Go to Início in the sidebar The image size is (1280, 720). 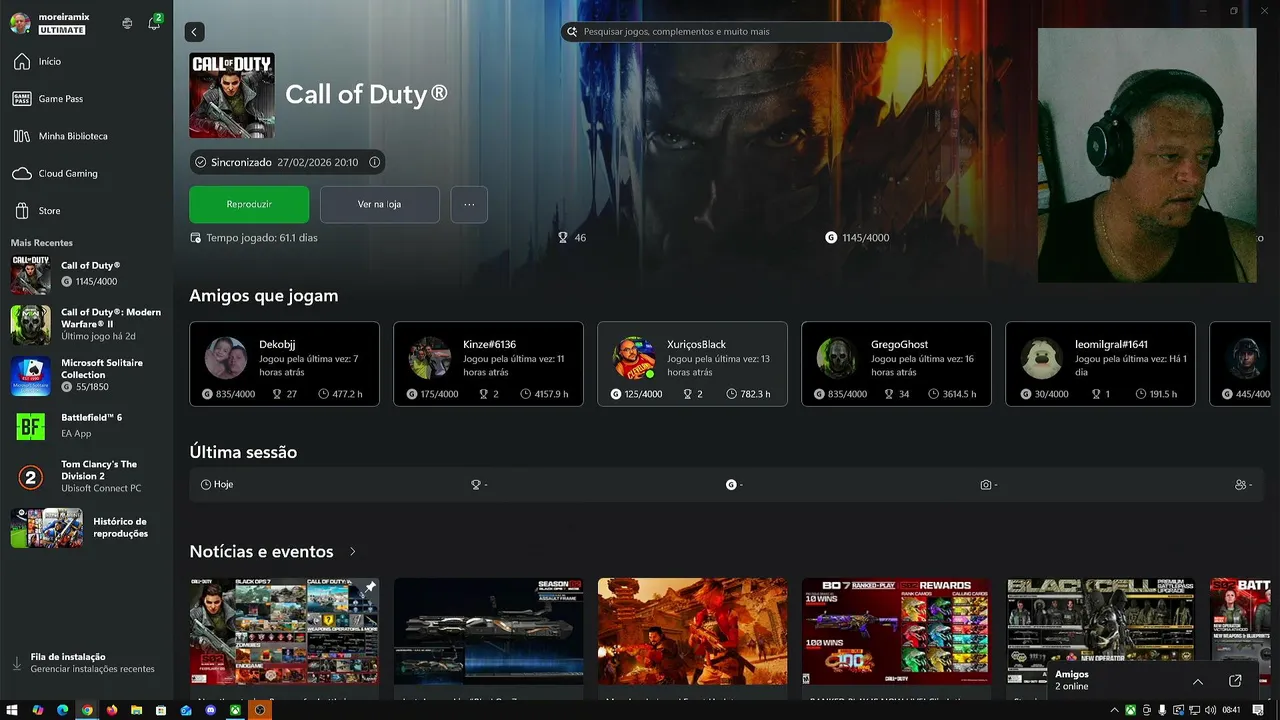(86, 62)
